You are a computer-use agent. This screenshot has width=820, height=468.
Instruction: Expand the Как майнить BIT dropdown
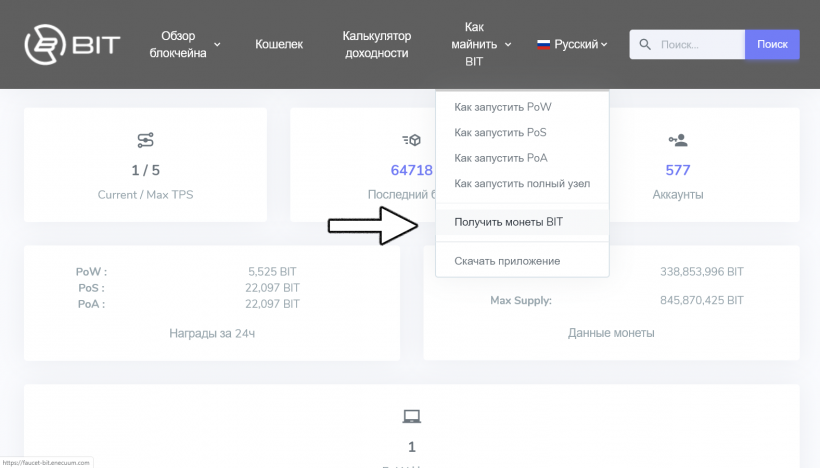coord(481,44)
